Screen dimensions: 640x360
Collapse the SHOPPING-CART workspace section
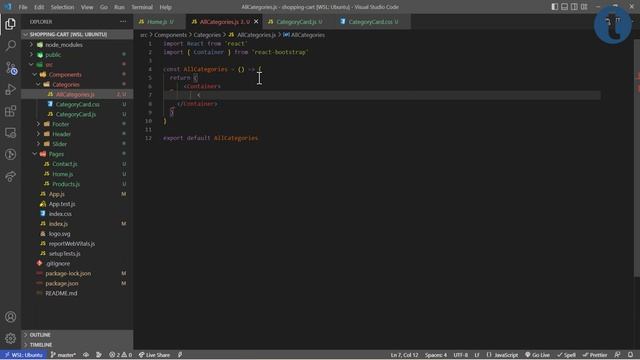(x=78, y=35)
